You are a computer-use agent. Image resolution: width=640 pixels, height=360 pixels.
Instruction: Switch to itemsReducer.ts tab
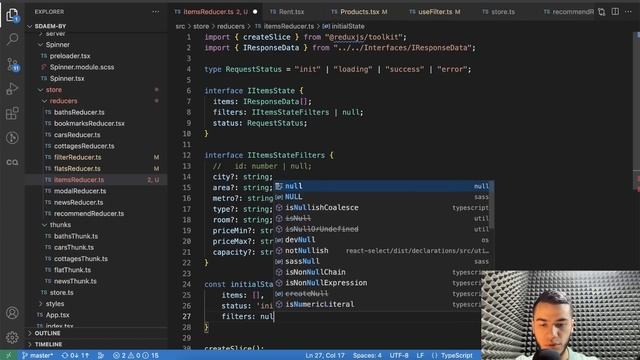tap(216, 12)
